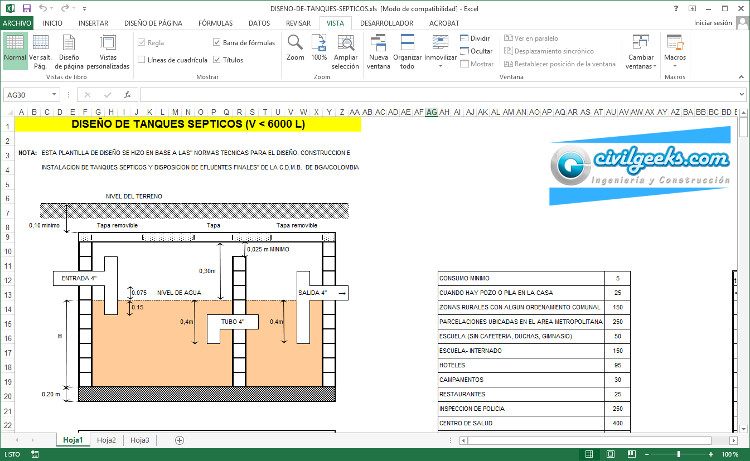Toggle the Títulos checkbox
The width and height of the screenshot is (750, 461).
click(217, 60)
